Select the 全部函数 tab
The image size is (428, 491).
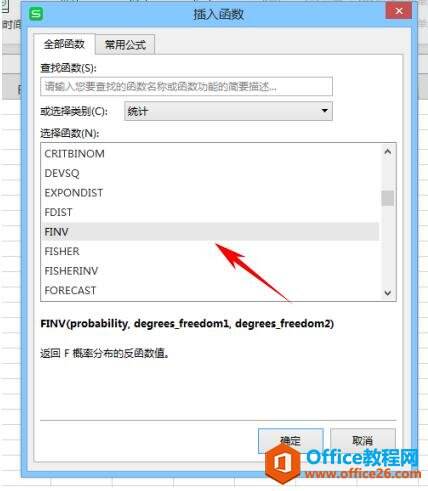coord(64,44)
